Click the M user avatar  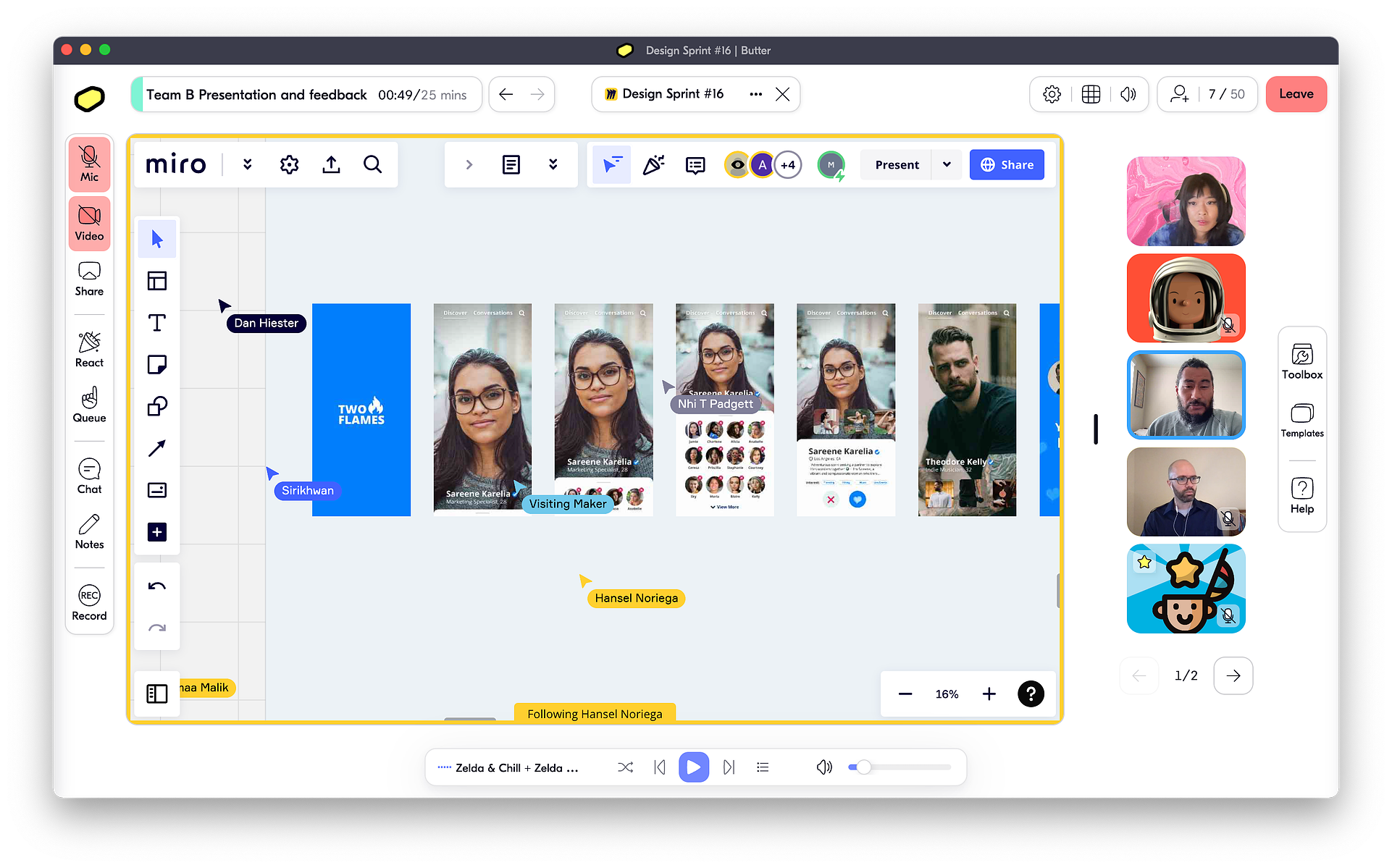pos(831,164)
